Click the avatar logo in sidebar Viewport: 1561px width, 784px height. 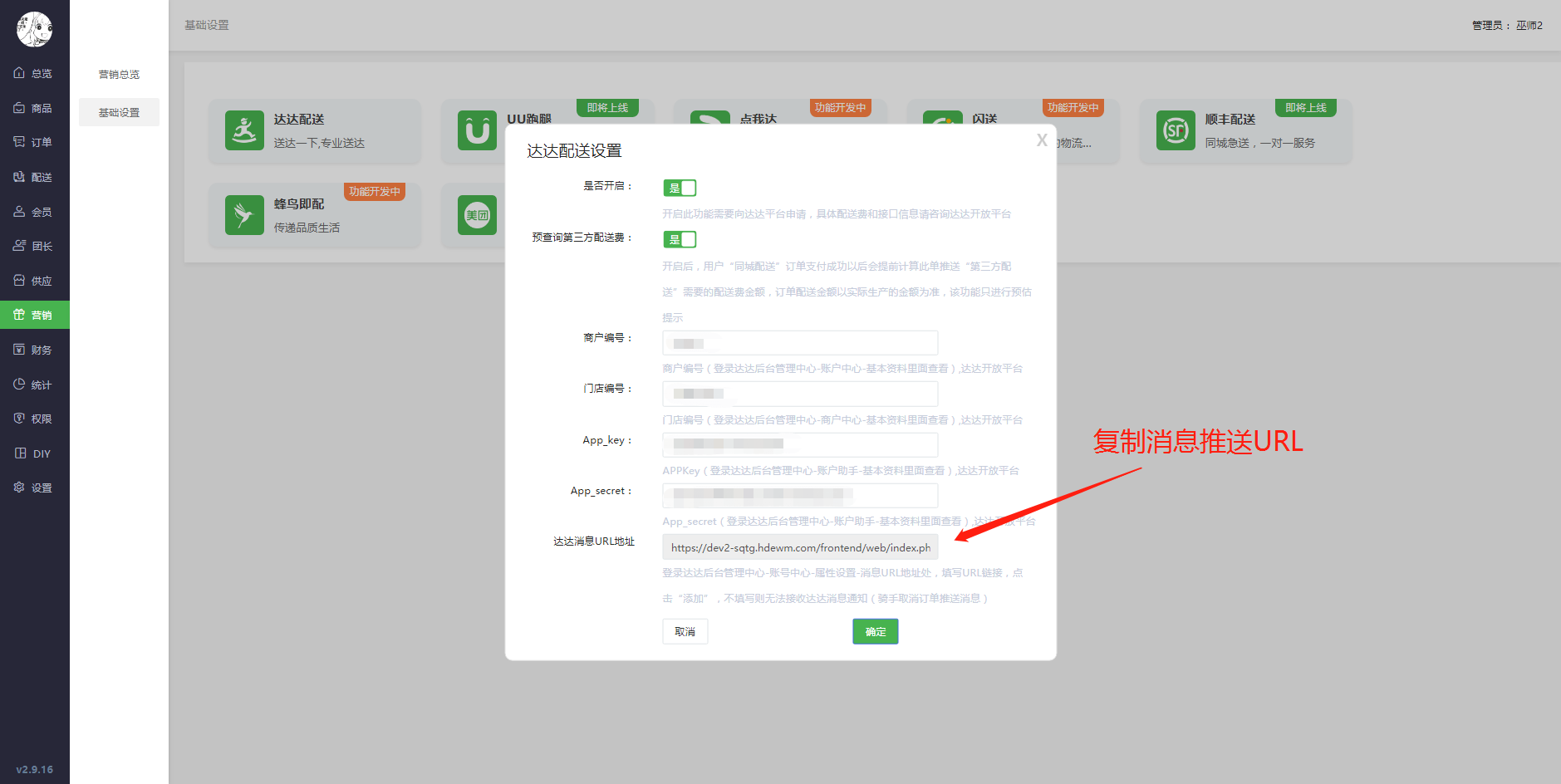(35, 29)
